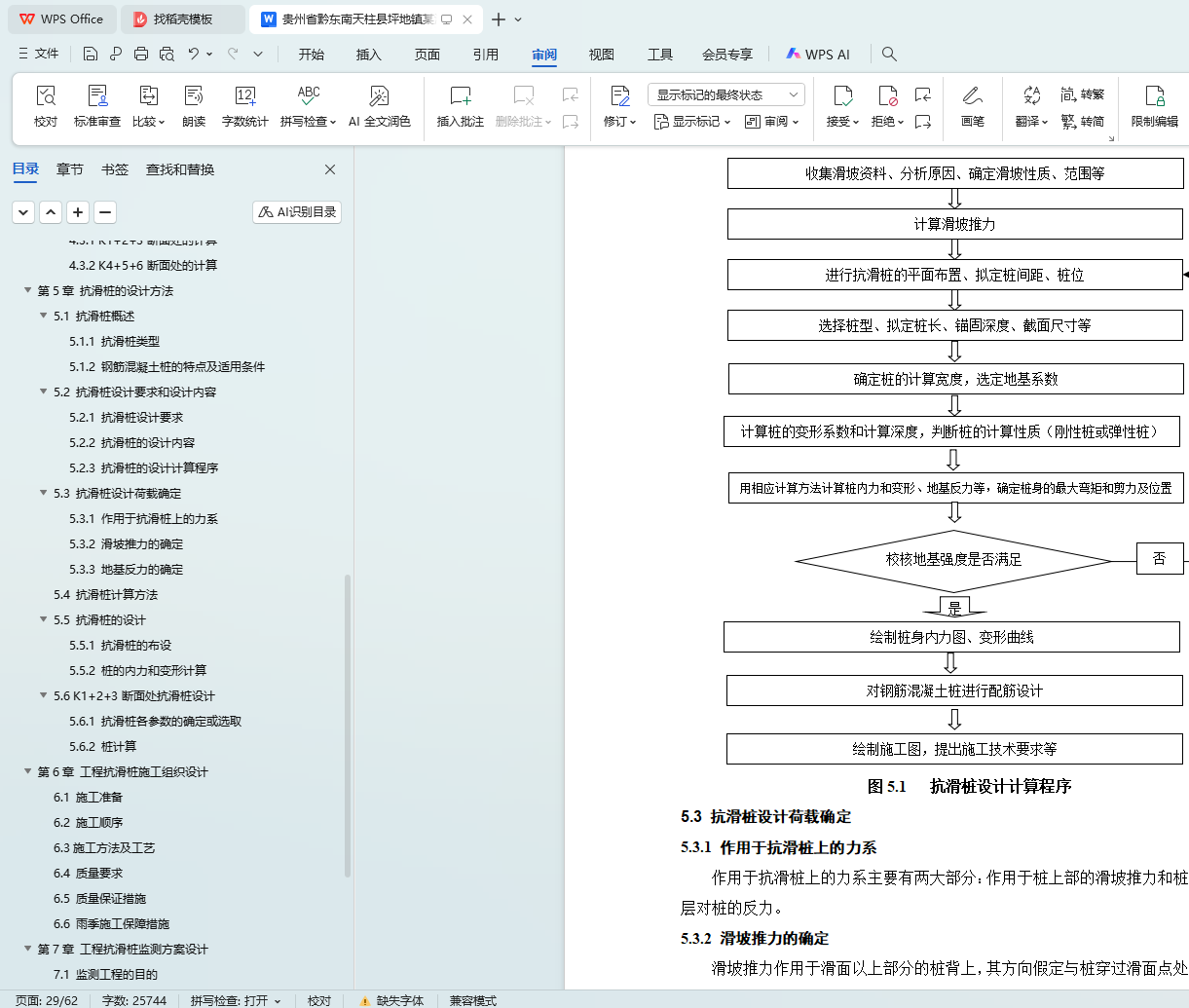Click the search magnifier icon in menu bar
The height and width of the screenshot is (1008, 1189).
coord(889,54)
